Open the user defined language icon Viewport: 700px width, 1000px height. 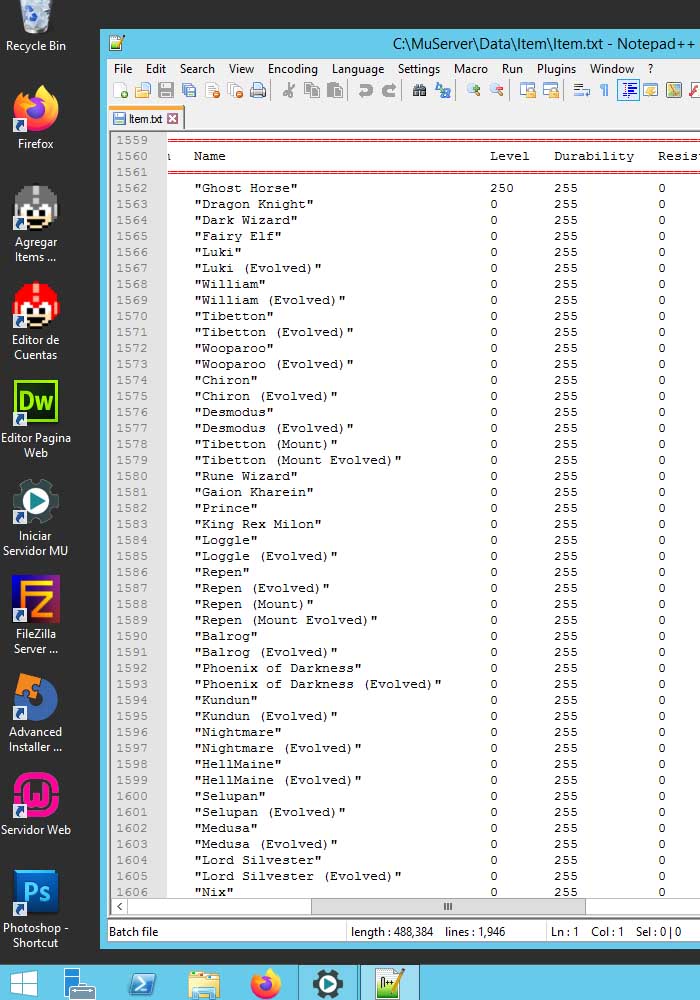651,91
